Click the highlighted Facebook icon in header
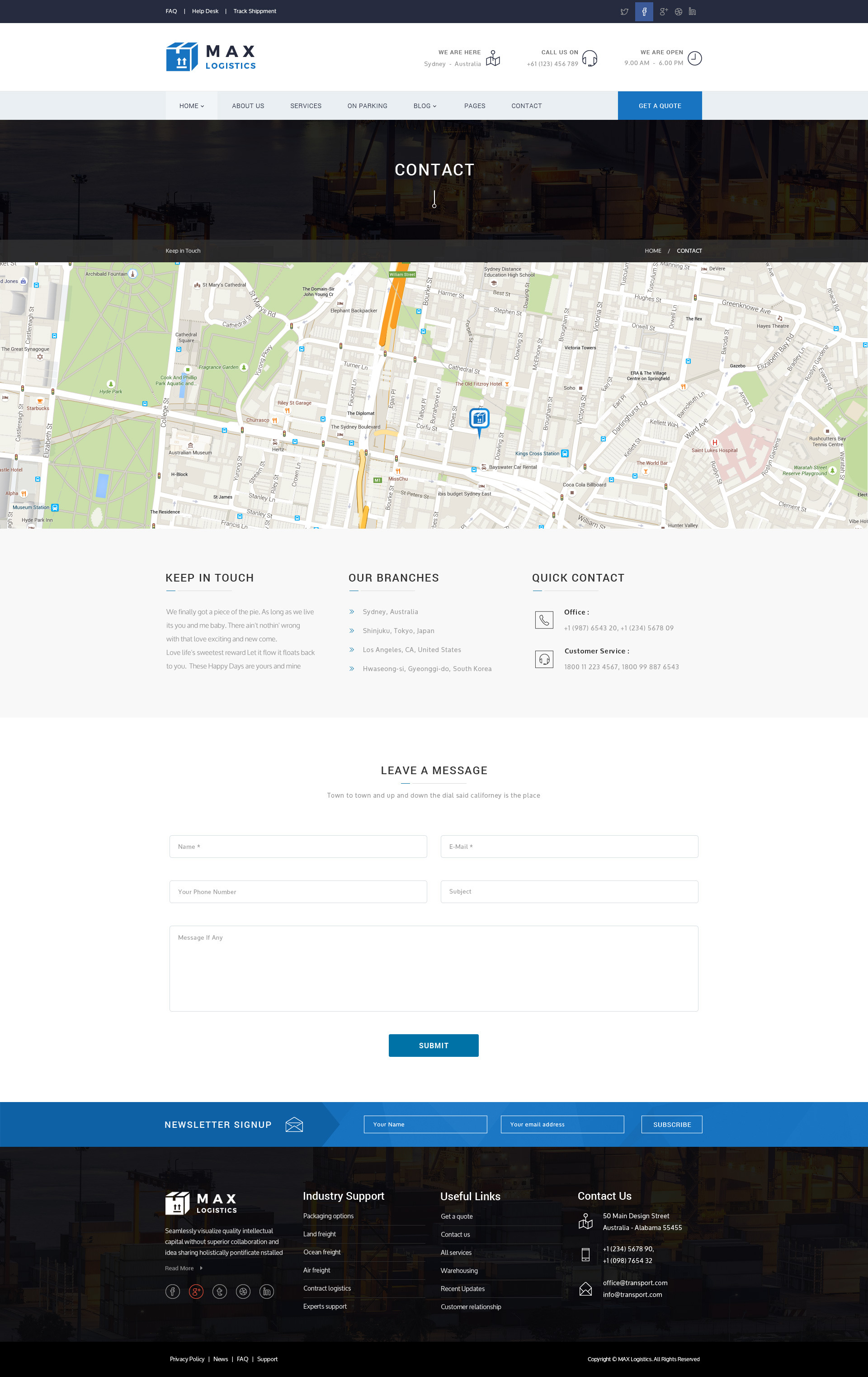 (x=644, y=11)
